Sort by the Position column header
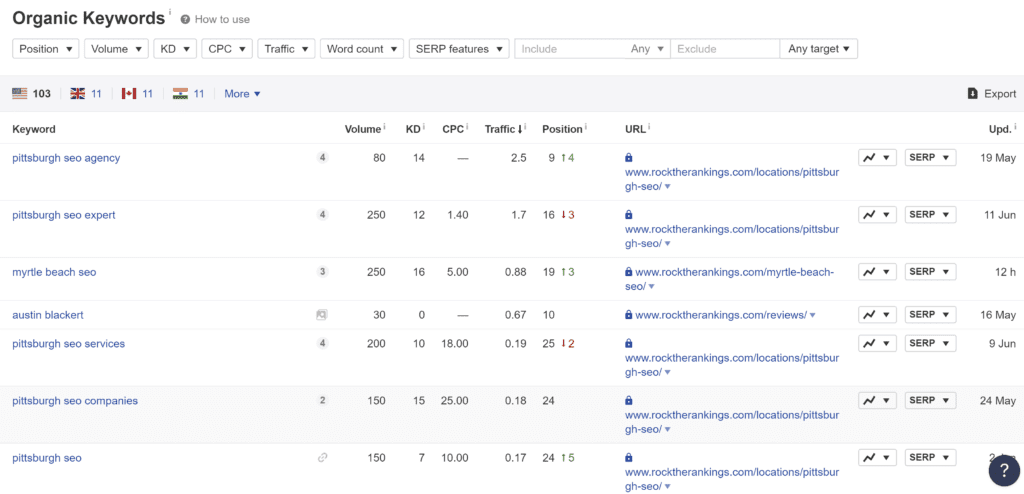 (564, 129)
